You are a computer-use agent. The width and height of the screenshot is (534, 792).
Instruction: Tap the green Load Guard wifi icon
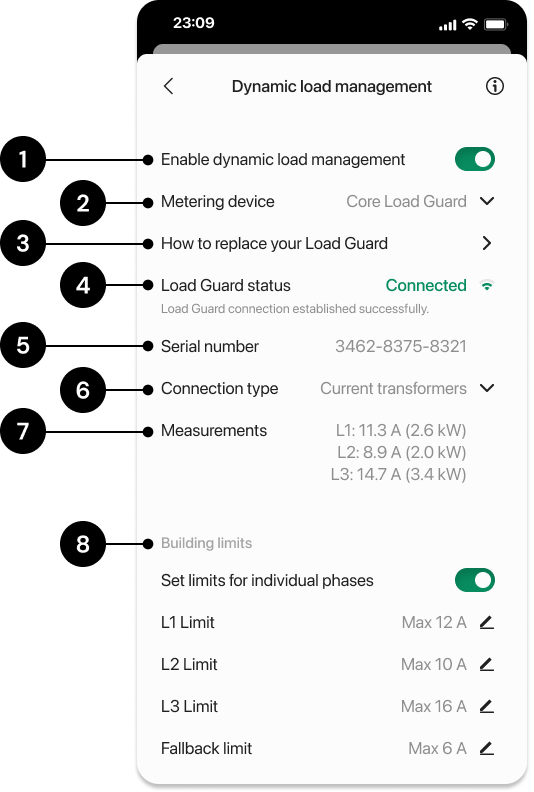[487, 285]
